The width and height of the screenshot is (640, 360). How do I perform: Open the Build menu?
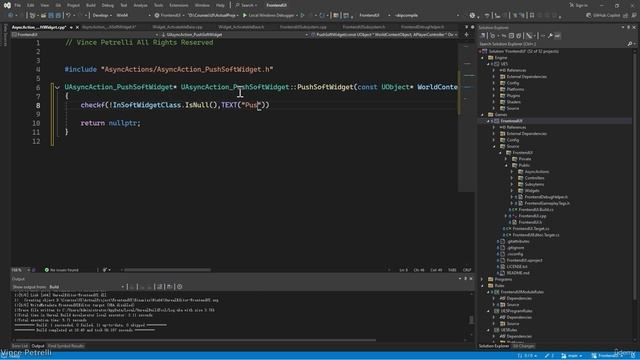point(91,5)
